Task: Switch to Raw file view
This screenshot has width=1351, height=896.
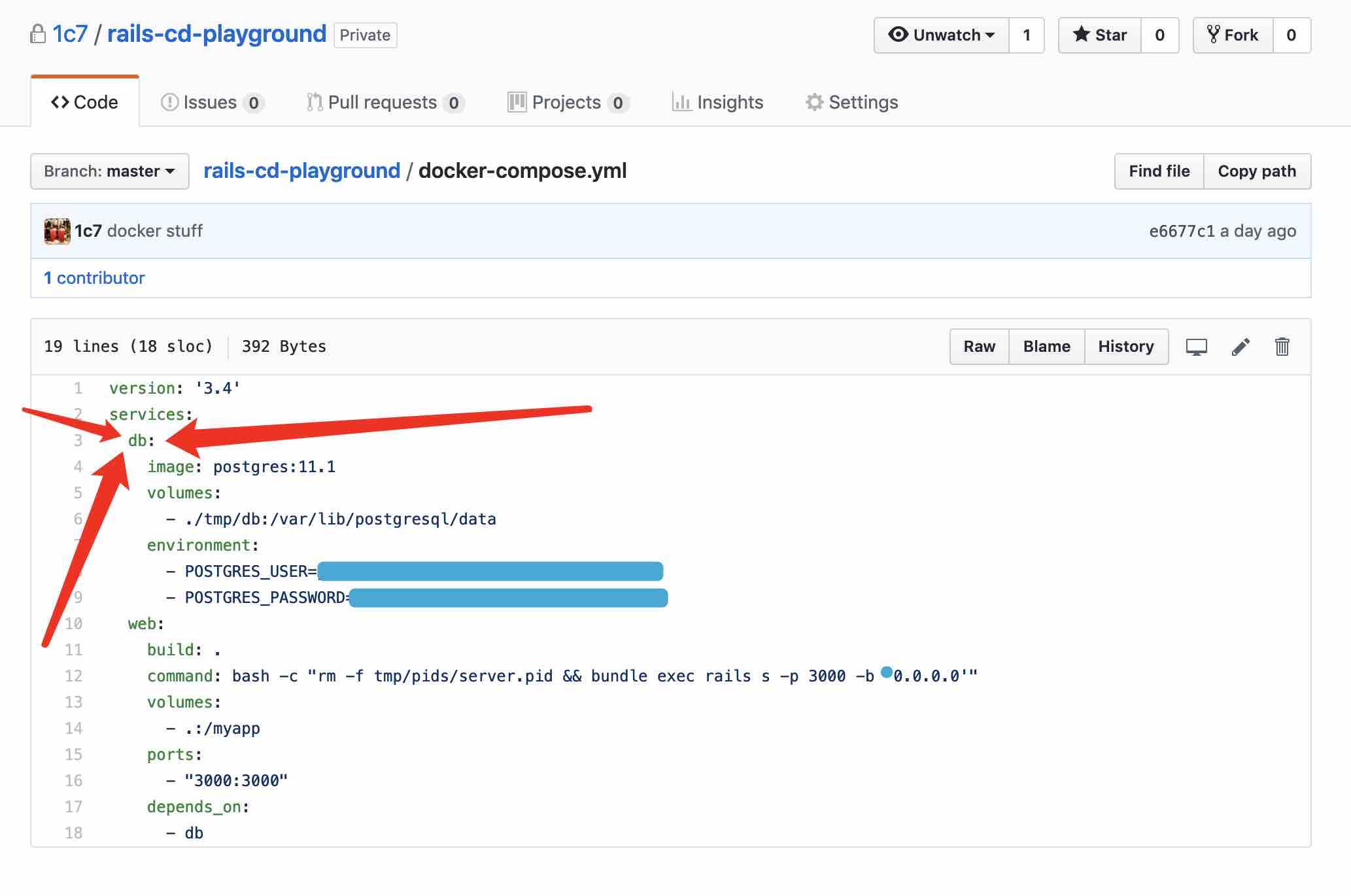Action: point(979,347)
